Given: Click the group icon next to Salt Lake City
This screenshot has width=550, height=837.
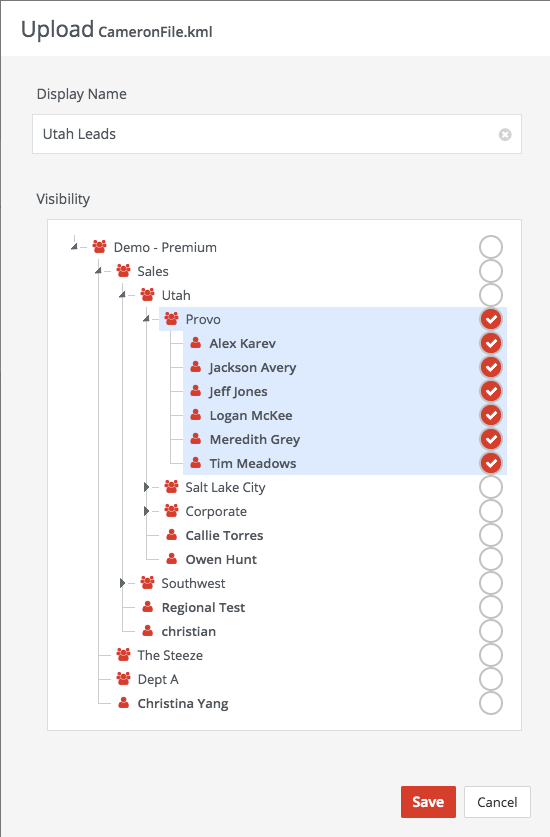Looking at the screenshot, I should (x=171, y=487).
